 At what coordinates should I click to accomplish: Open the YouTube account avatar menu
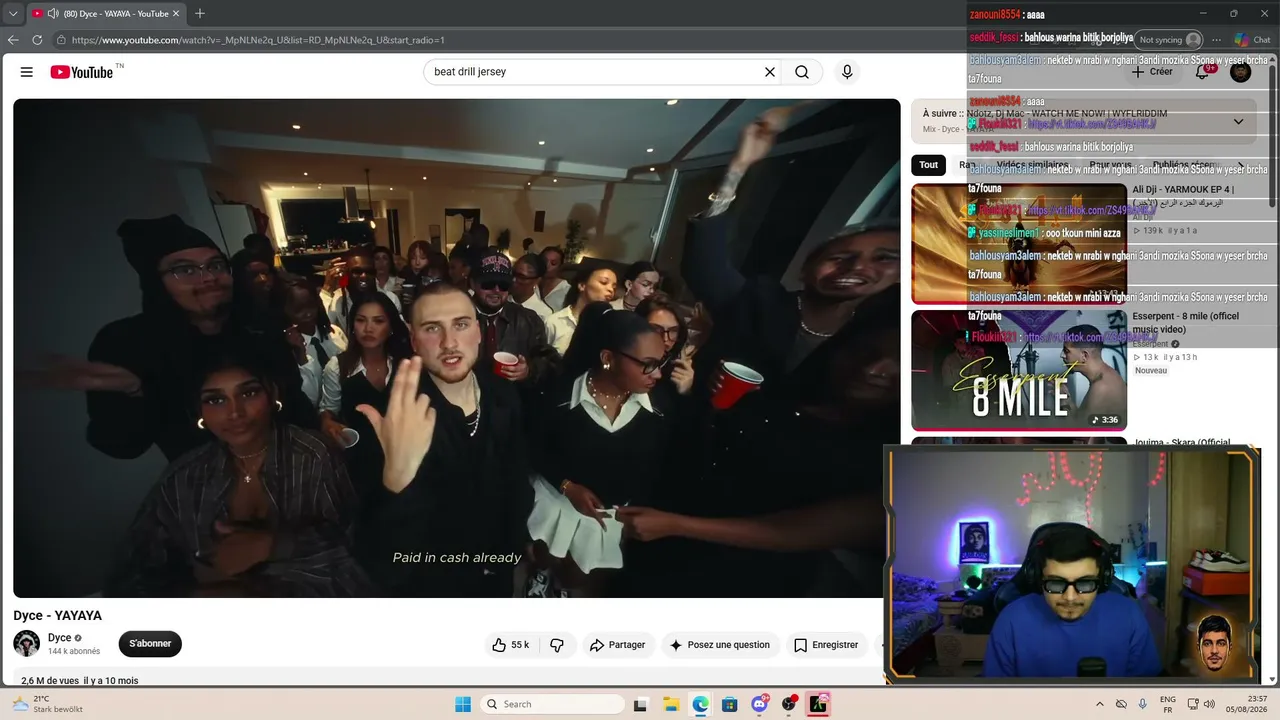1240,72
